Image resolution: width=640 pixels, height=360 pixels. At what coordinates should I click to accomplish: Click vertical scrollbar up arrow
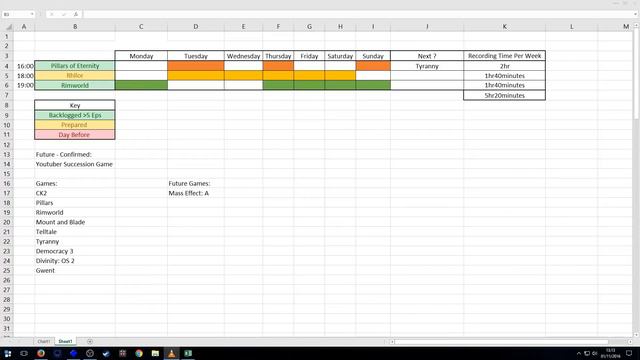(636, 26)
